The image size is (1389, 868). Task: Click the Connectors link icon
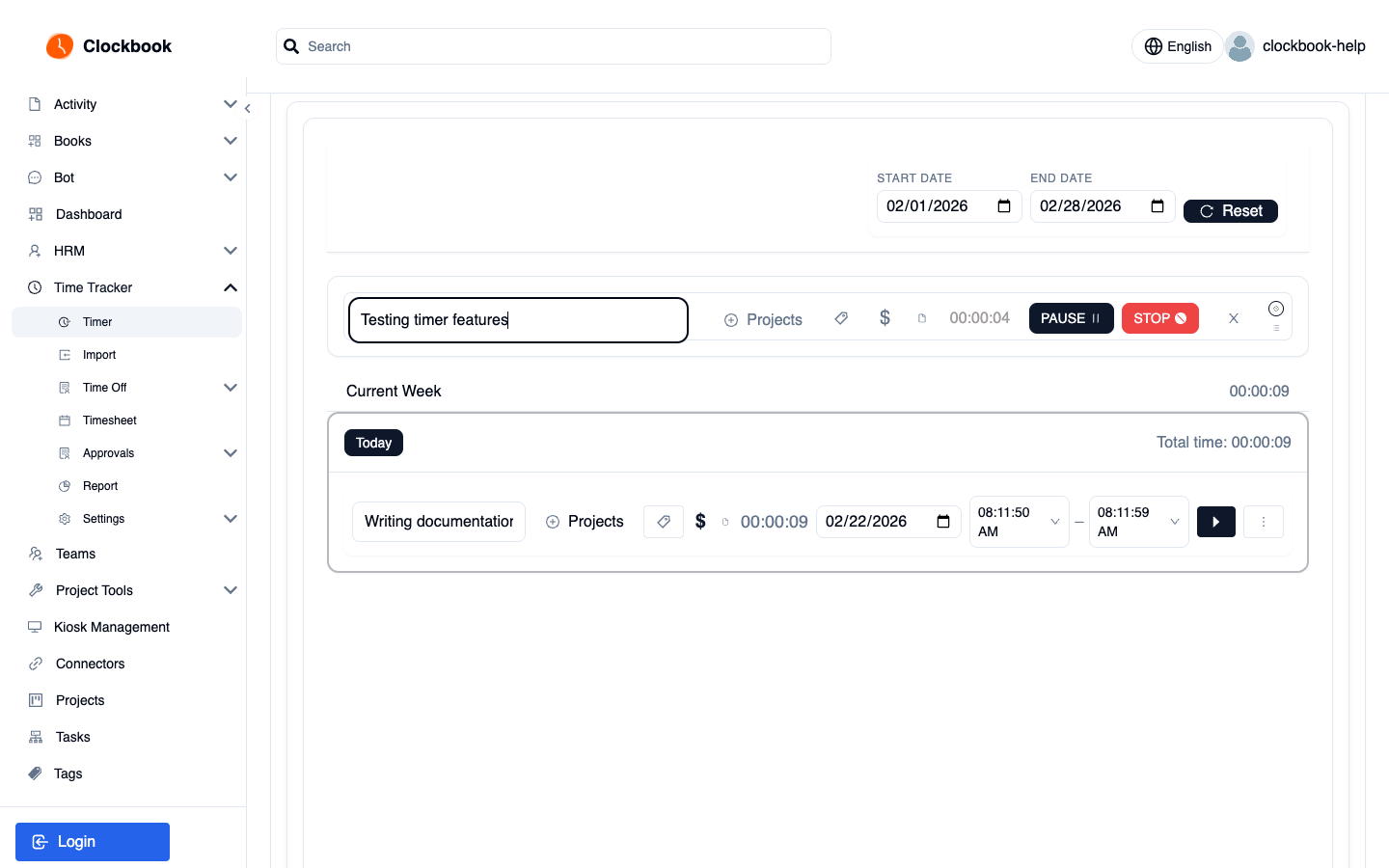click(36, 664)
